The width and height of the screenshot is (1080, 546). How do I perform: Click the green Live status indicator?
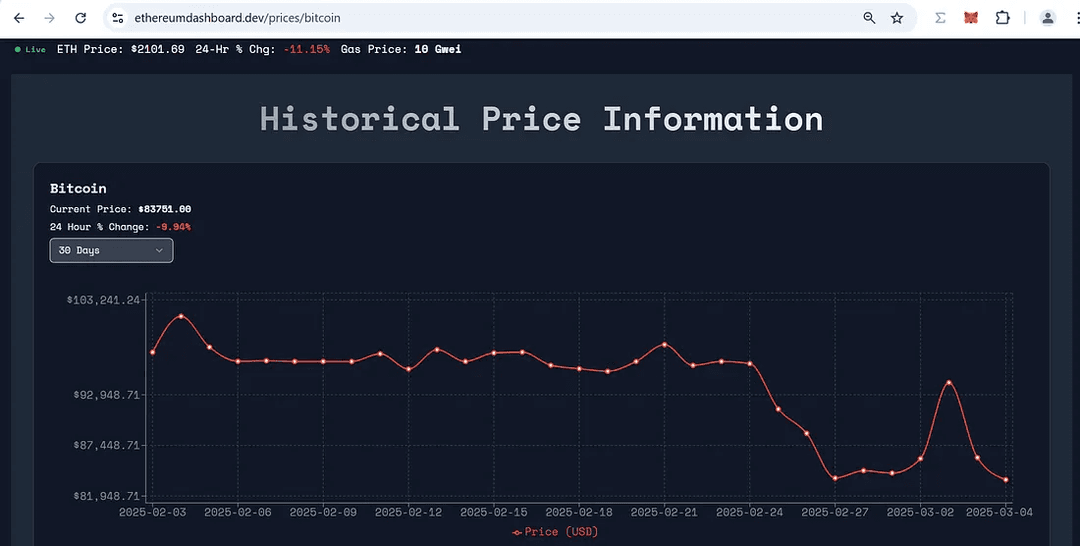click(x=30, y=50)
